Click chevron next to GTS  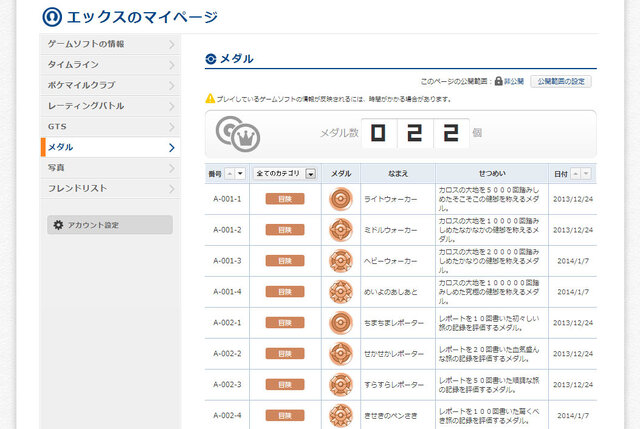[172, 127]
